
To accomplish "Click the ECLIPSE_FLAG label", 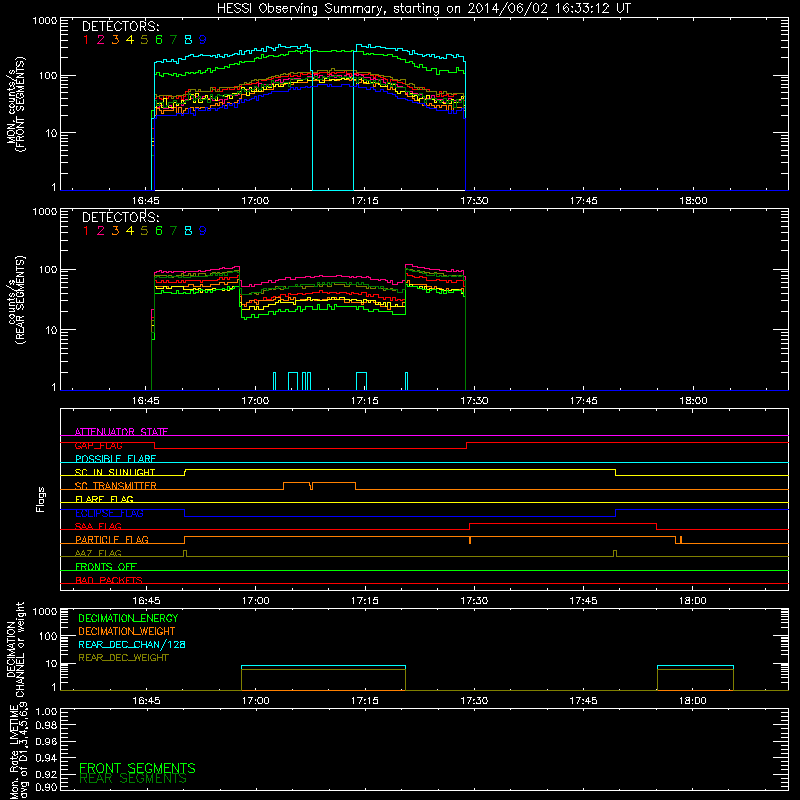I will [x=109, y=513].
